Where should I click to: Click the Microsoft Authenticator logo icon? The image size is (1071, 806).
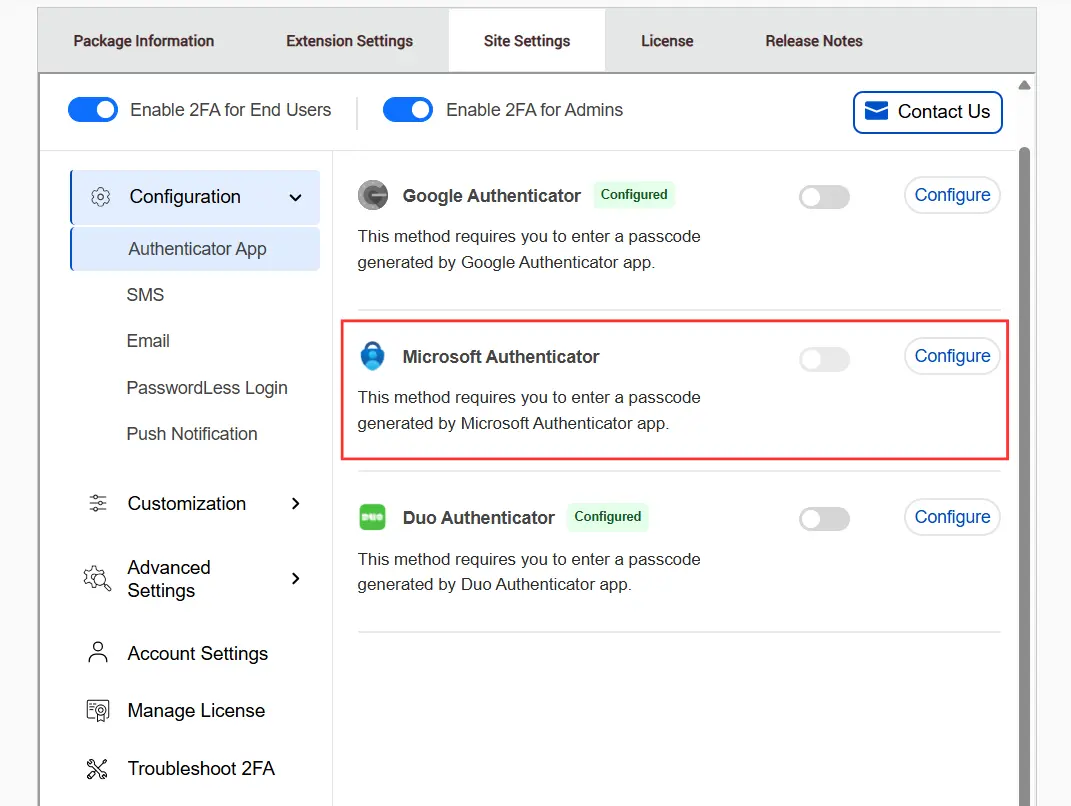click(372, 356)
